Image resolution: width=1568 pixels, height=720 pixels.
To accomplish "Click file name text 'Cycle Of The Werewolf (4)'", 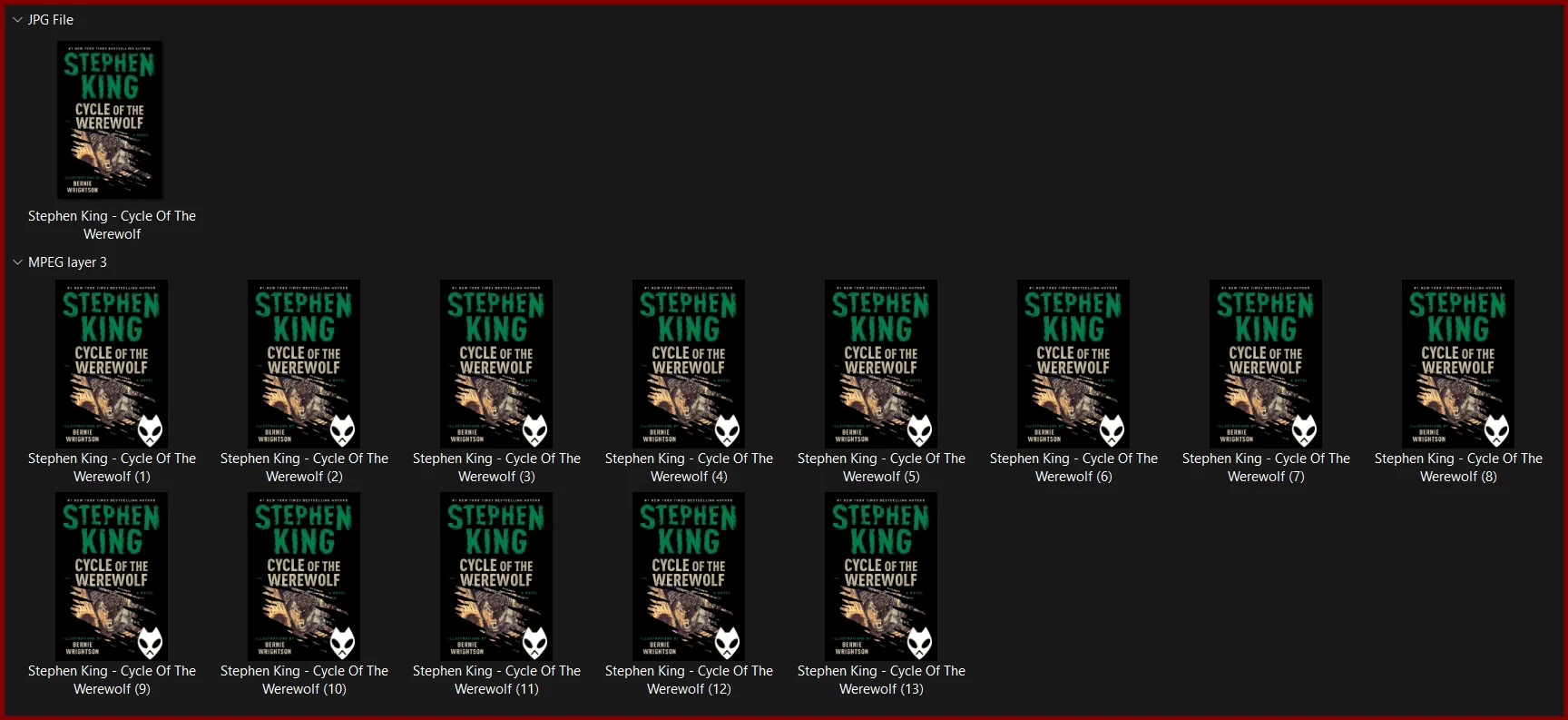I will (689, 468).
